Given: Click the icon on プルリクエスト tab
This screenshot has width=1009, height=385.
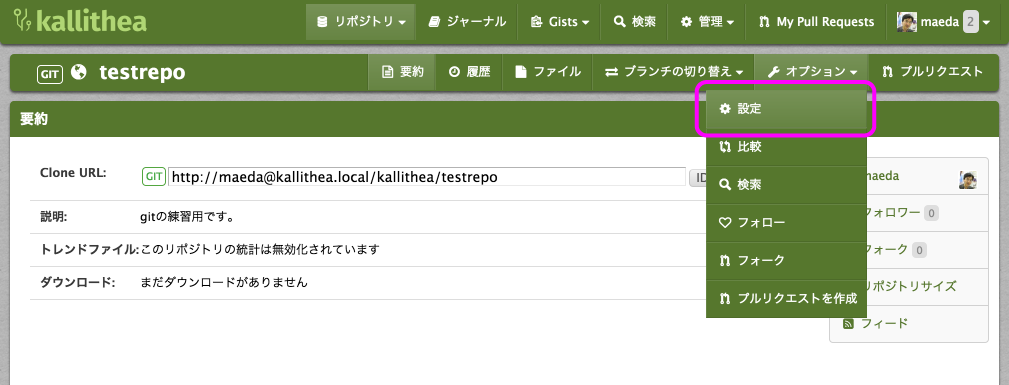Looking at the screenshot, I should click(887, 72).
